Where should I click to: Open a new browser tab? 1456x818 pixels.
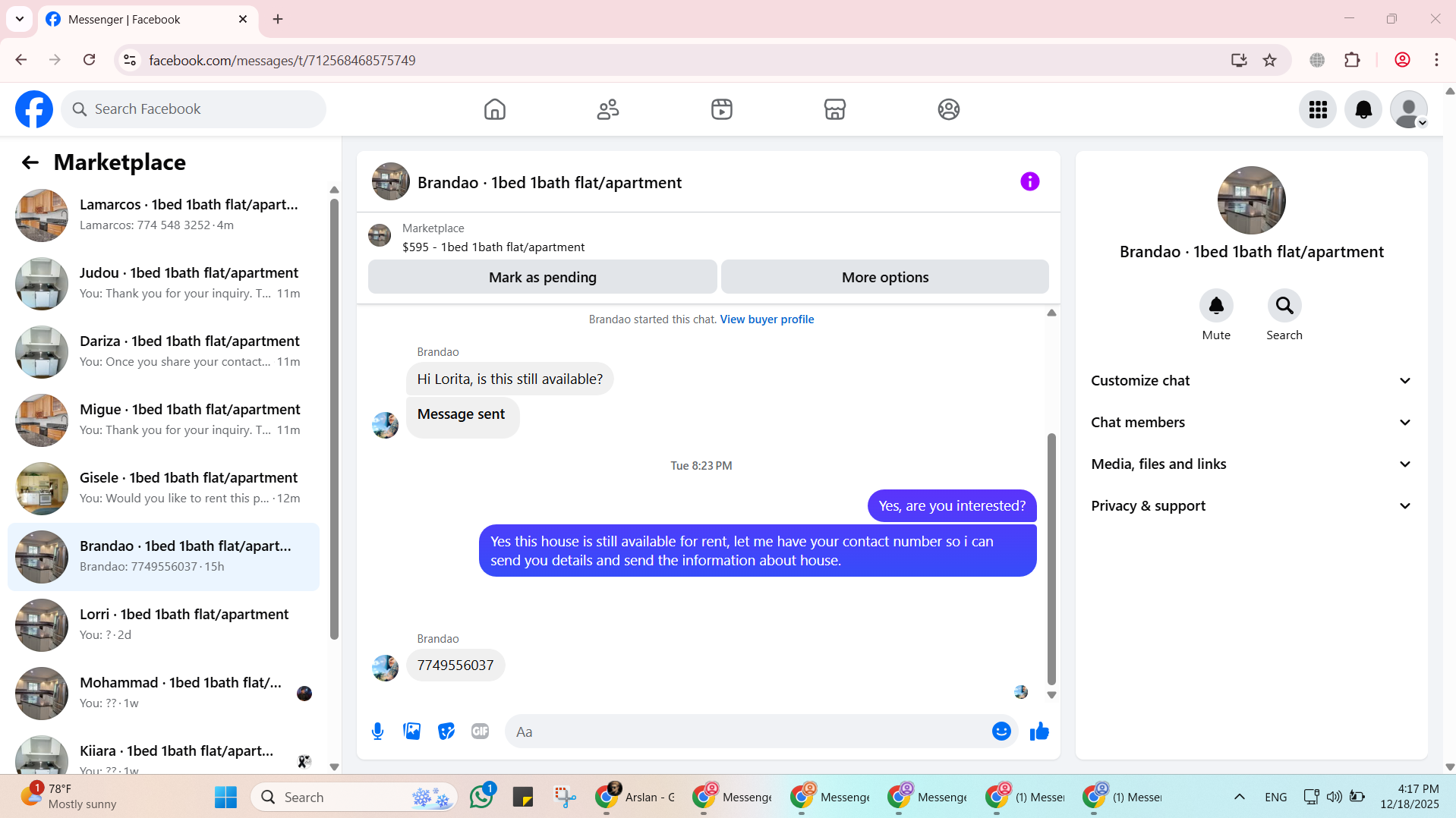pyautogui.click(x=278, y=19)
